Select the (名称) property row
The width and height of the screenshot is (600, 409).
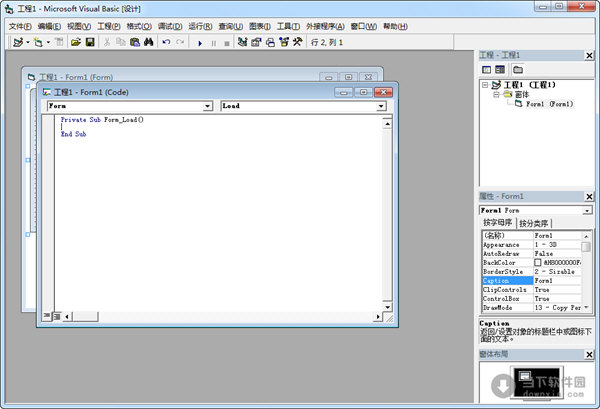pyautogui.click(x=532, y=235)
